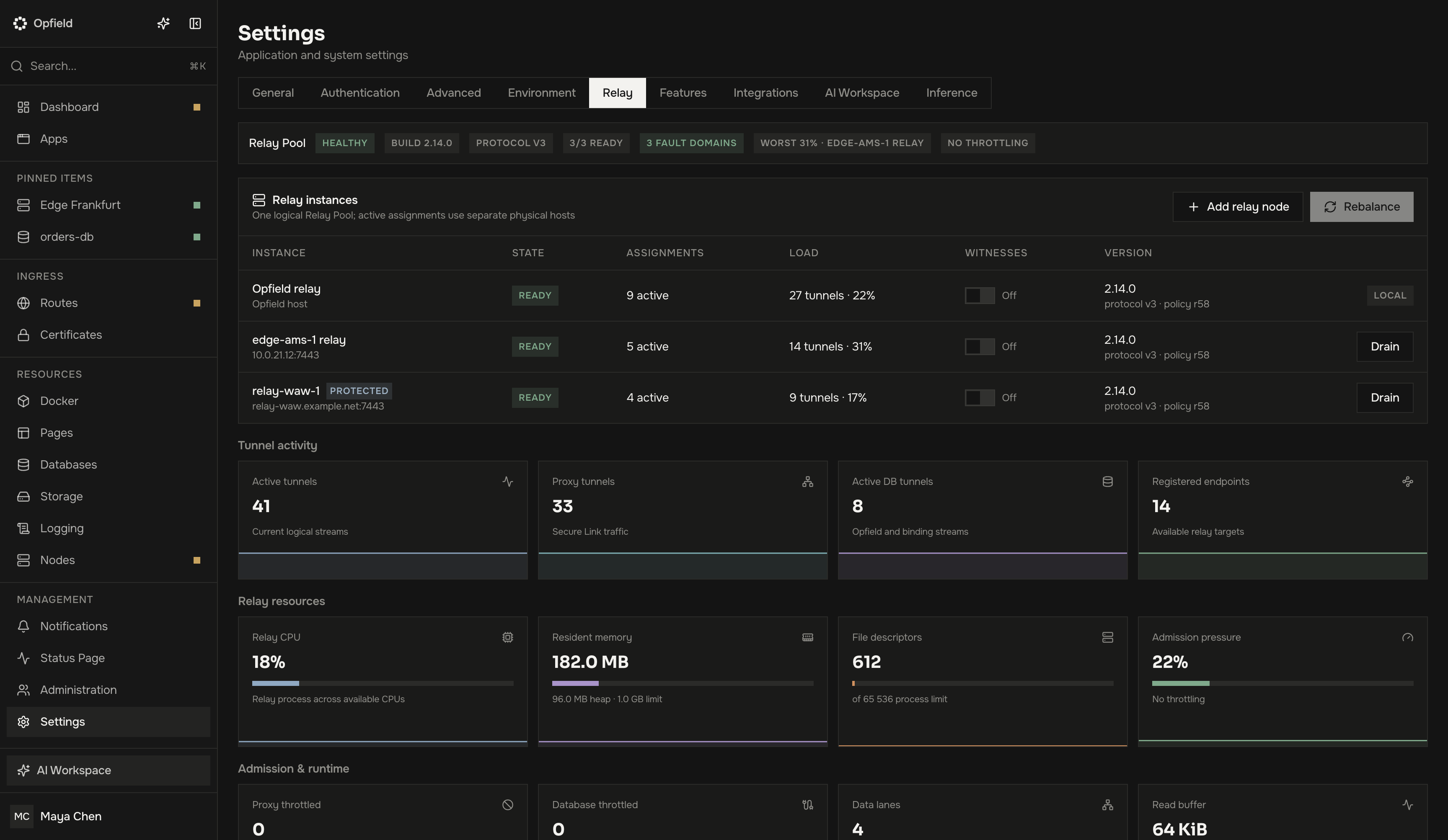This screenshot has height=840, width=1448.
Task: Open the AI sparkle icon in sidebar header
Action: [163, 23]
